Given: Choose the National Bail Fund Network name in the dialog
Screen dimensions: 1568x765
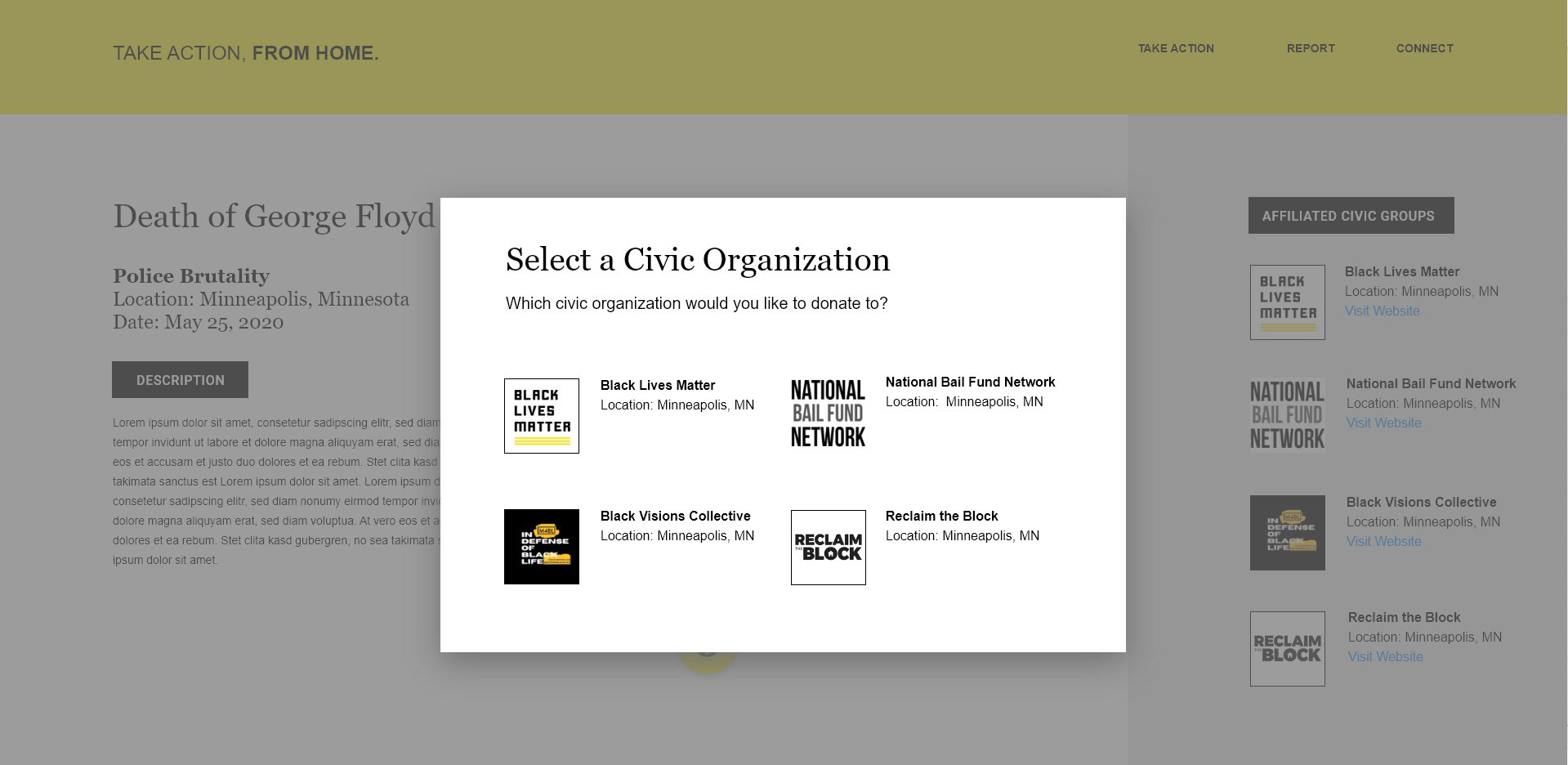Looking at the screenshot, I should [x=971, y=382].
